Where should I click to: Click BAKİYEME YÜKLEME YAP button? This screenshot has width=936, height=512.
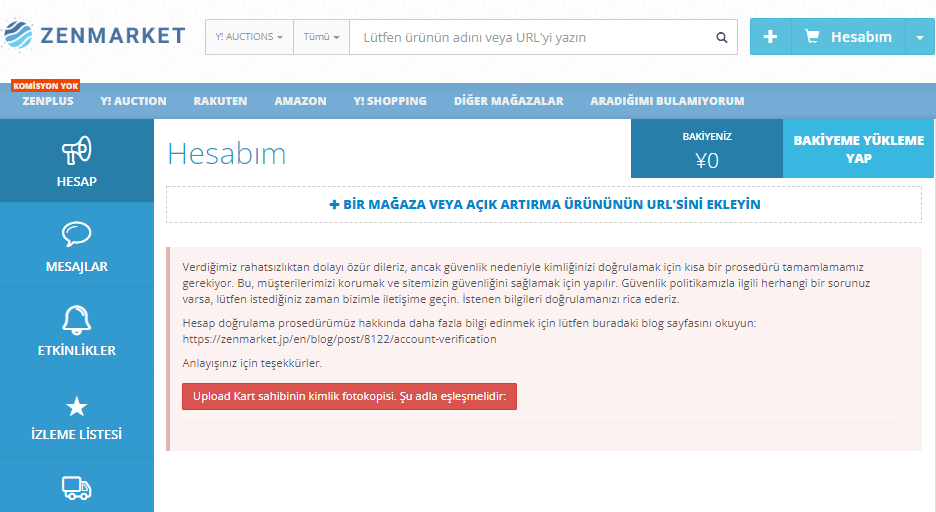(858, 149)
